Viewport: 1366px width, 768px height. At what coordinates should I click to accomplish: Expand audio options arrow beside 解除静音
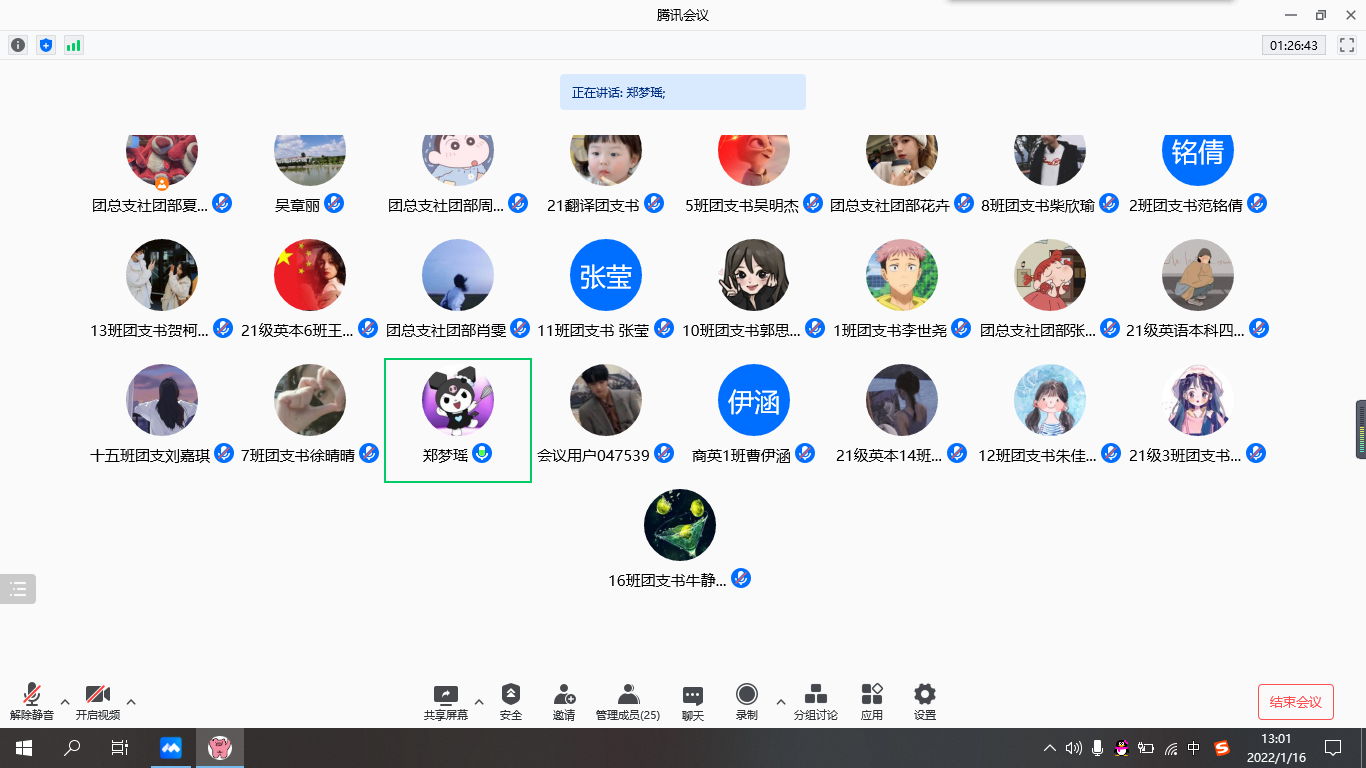65,701
